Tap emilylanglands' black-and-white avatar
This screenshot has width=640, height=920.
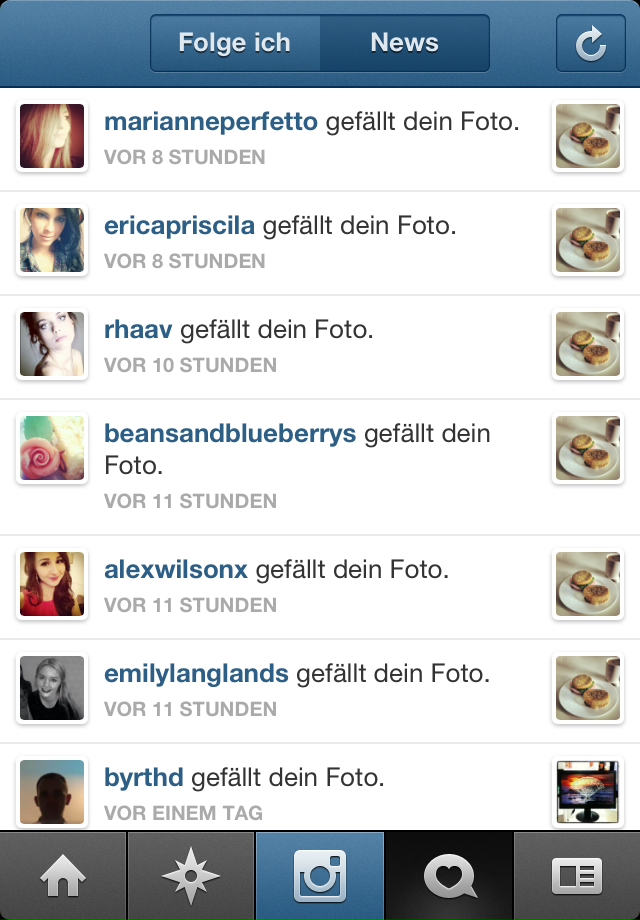click(52, 688)
